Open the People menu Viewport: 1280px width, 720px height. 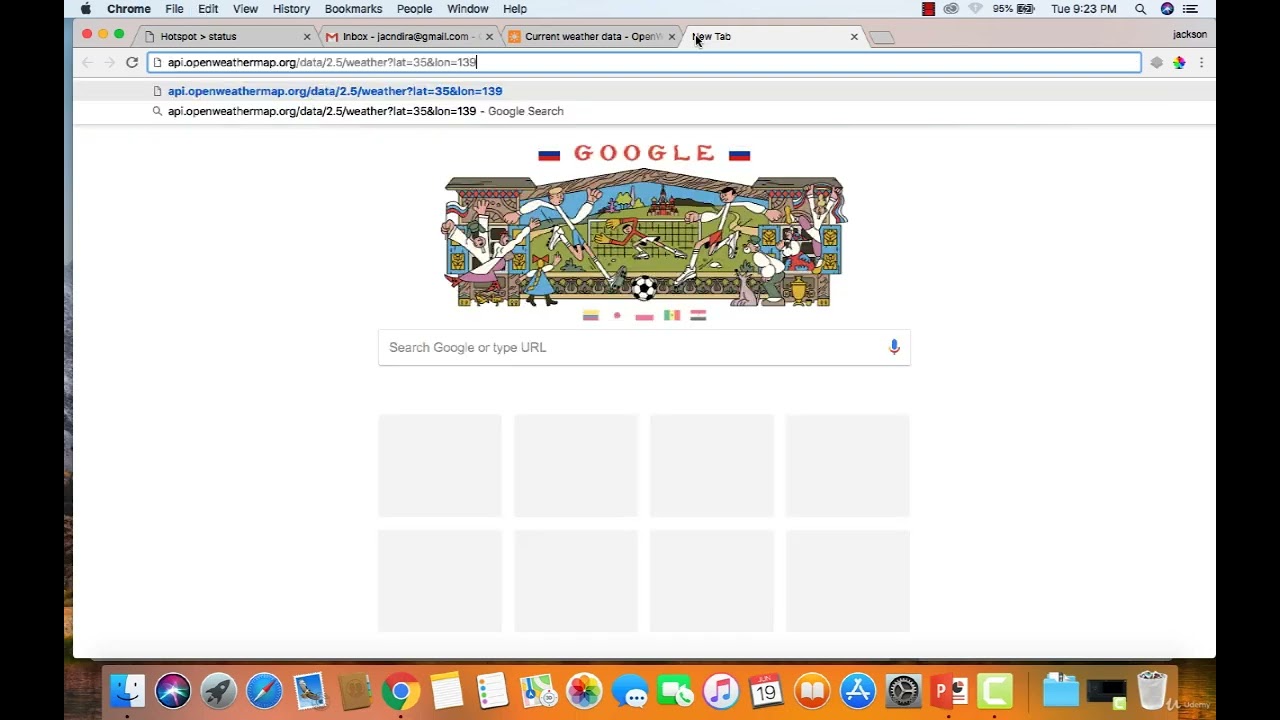(414, 9)
